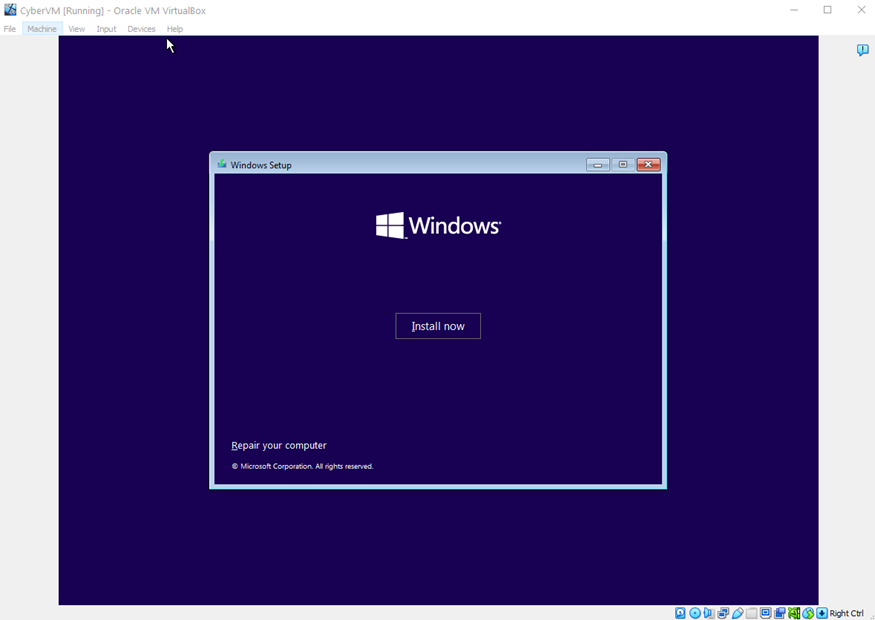
Task: Open the Machine menu
Action: tap(42, 29)
